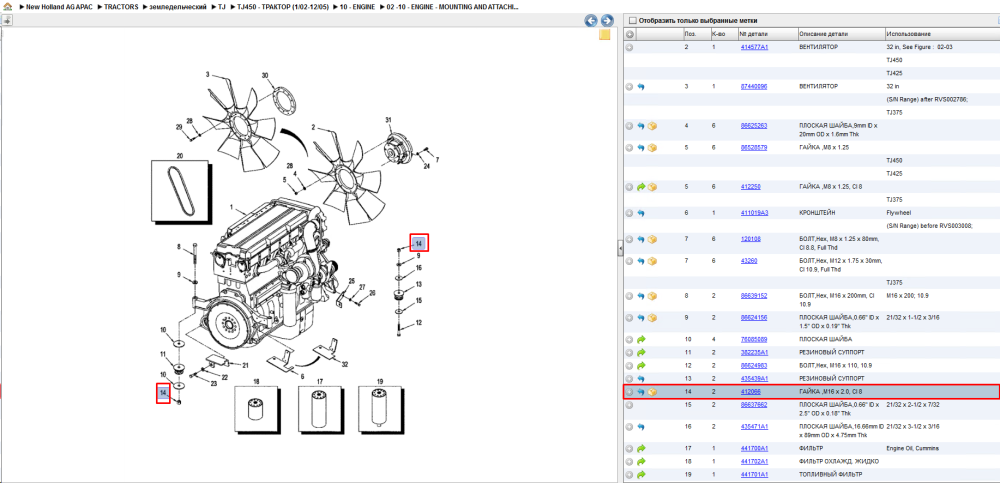Open part number 86625263
Viewport: 1000px width, 483px height.
pos(754,126)
